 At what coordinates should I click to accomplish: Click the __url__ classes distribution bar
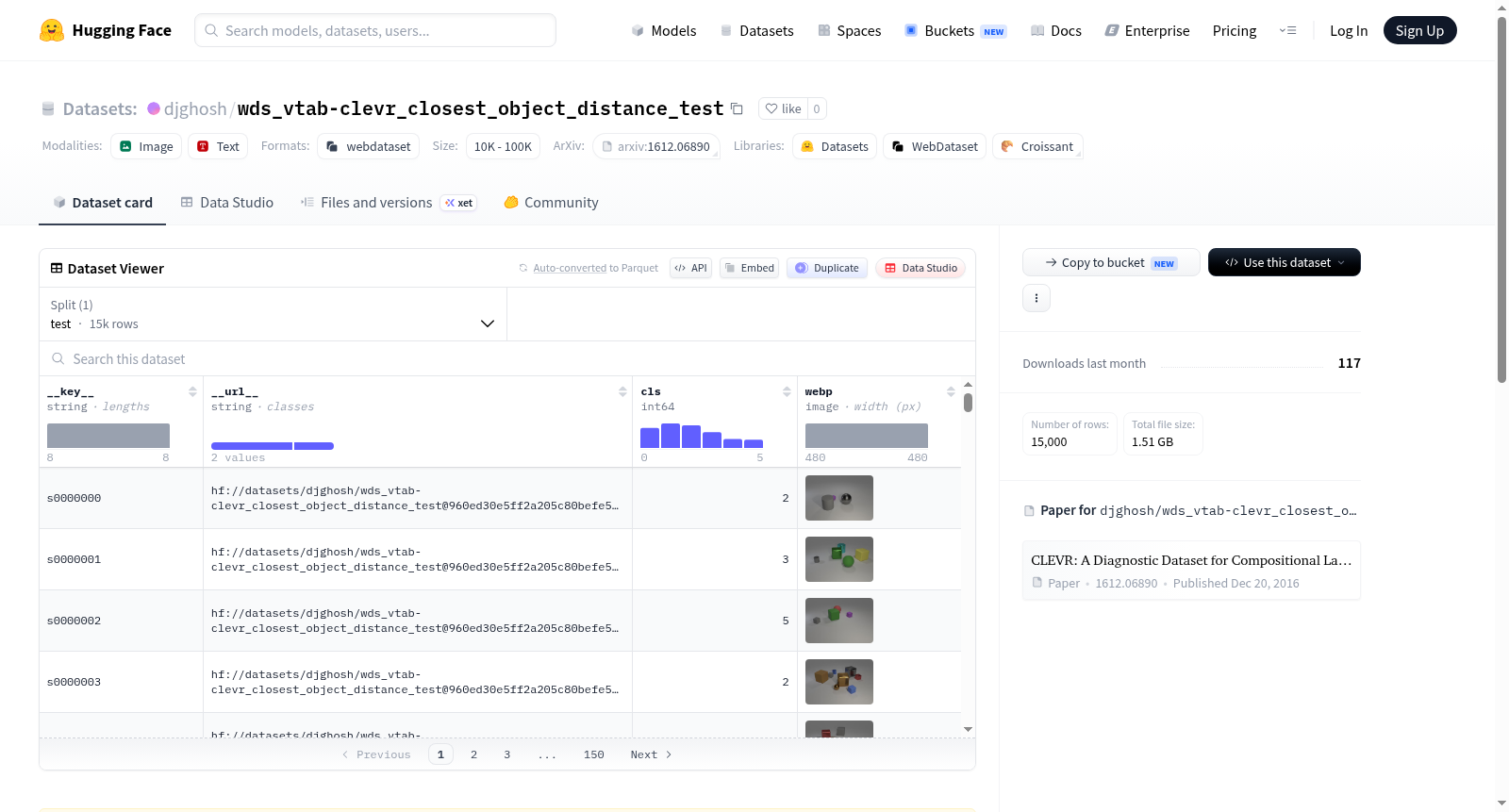pyautogui.click(x=273, y=445)
